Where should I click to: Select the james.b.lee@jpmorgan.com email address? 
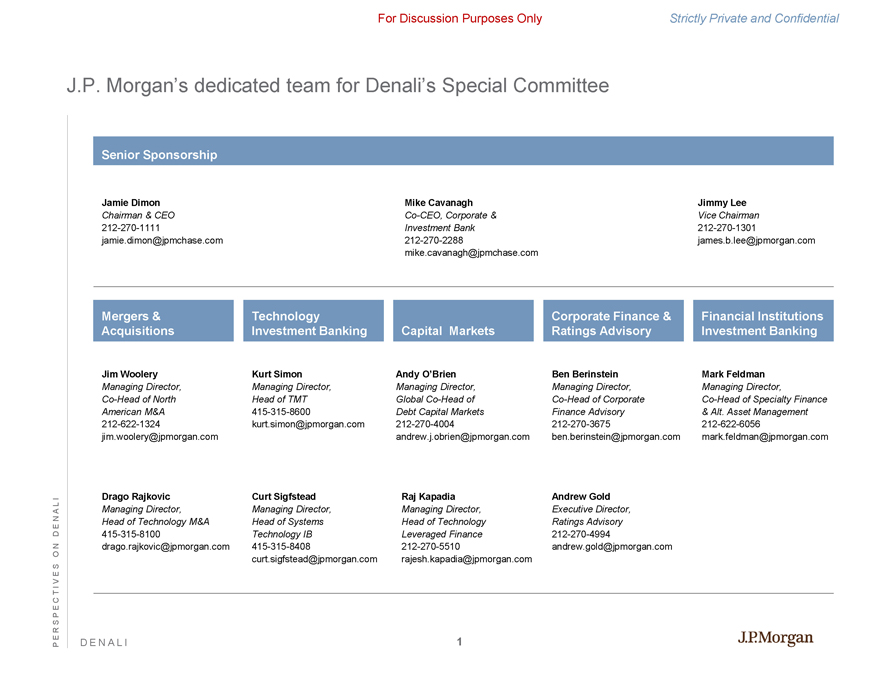tap(756, 240)
